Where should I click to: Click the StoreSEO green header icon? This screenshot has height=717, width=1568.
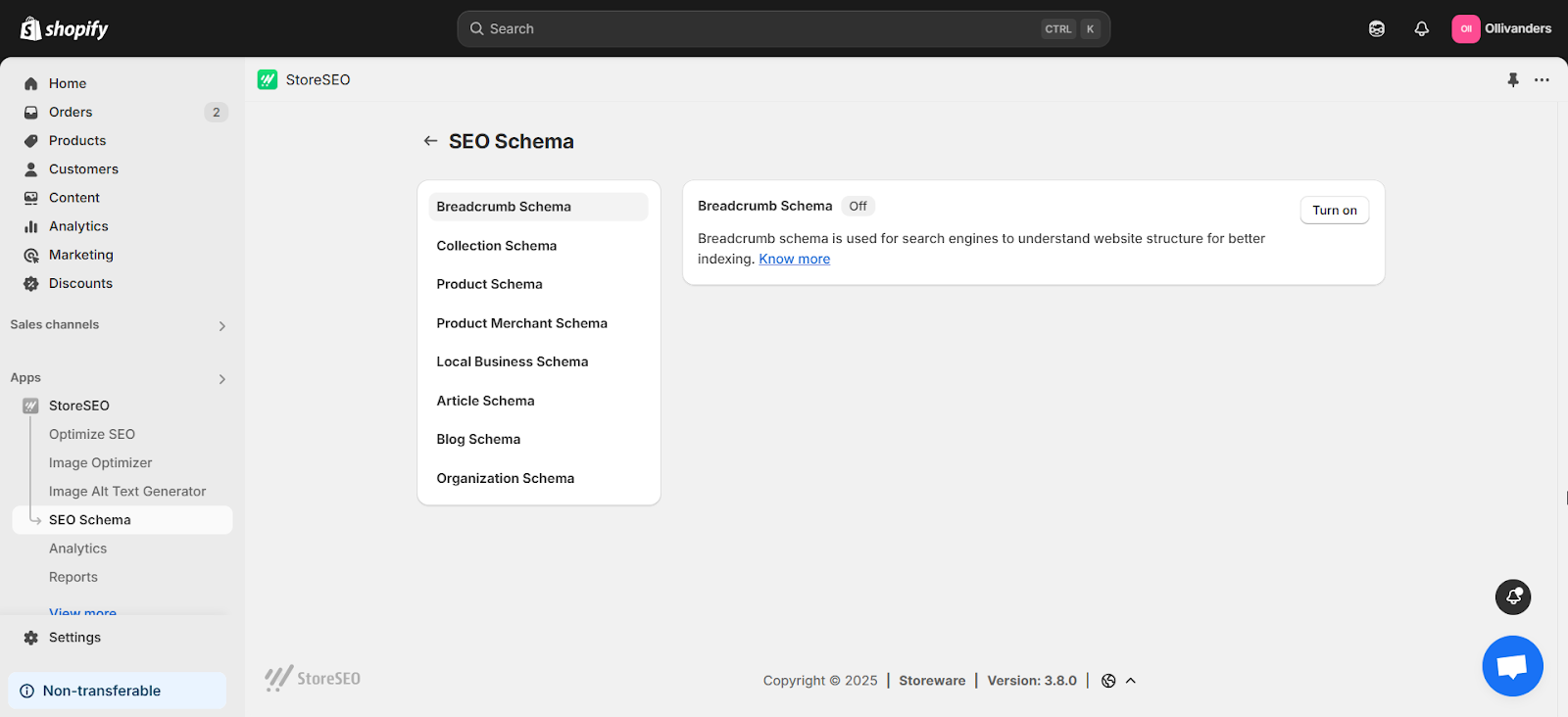(268, 79)
